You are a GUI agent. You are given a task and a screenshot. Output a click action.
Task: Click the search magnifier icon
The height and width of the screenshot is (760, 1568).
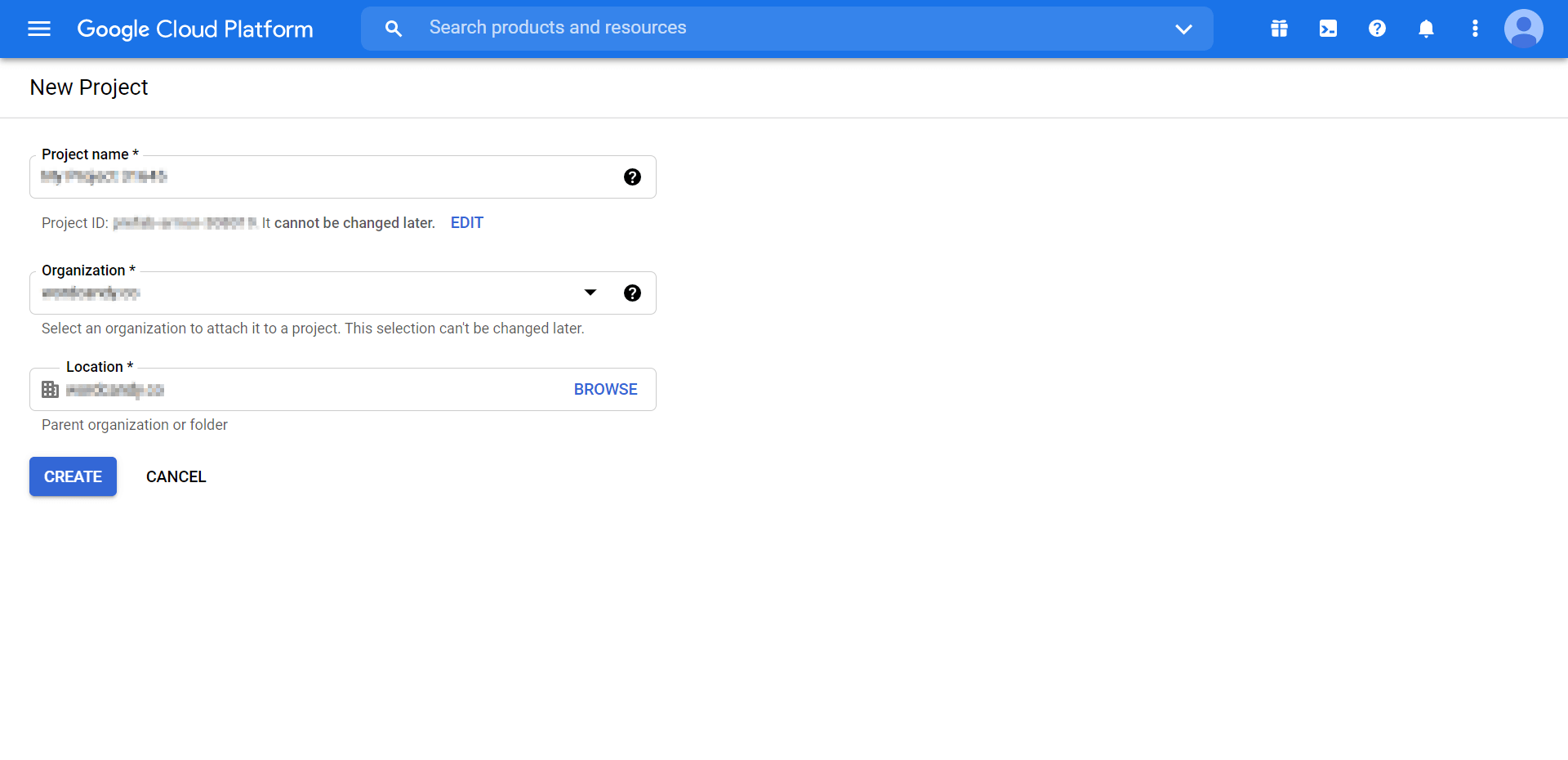click(394, 28)
